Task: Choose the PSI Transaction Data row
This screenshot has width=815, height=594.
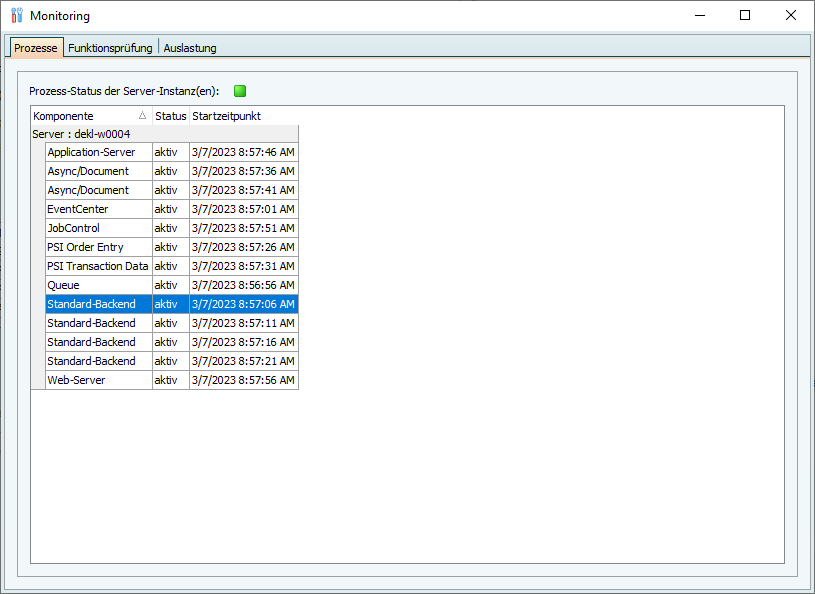Action: [x=97, y=266]
